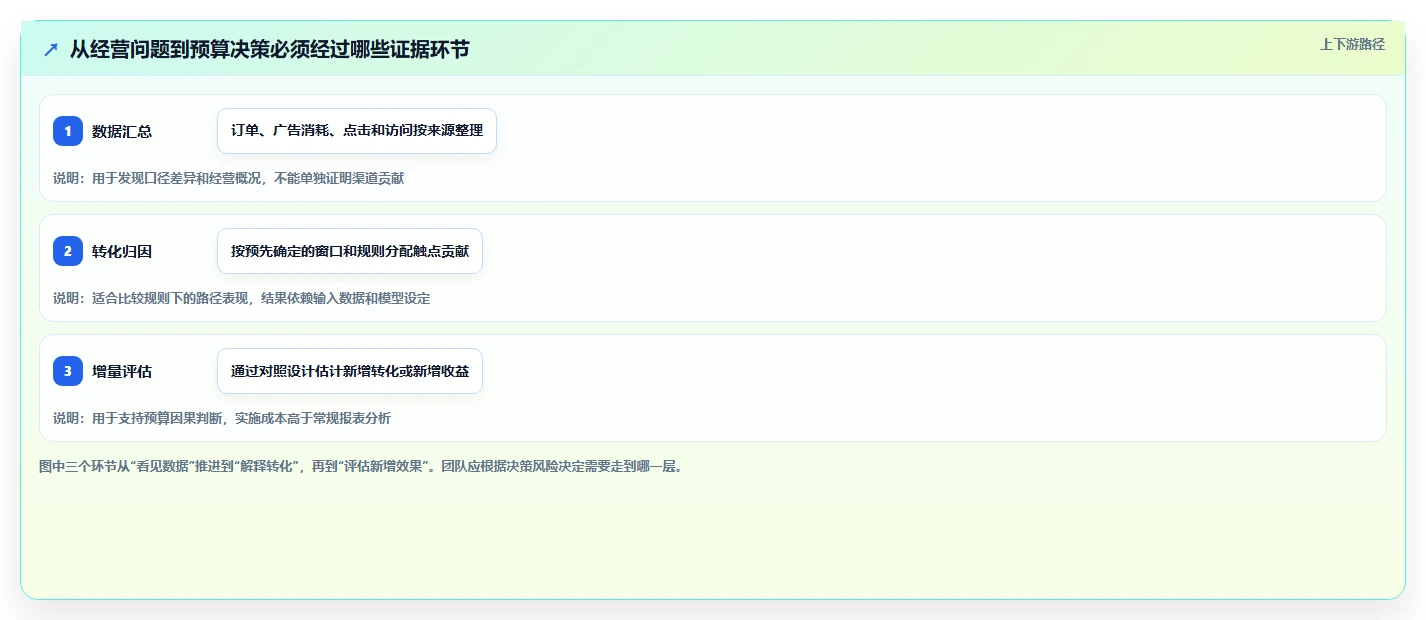
Task: Click the 订单、广告消耗、点击和访问按来源整理 box
Action: tap(357, 131)
